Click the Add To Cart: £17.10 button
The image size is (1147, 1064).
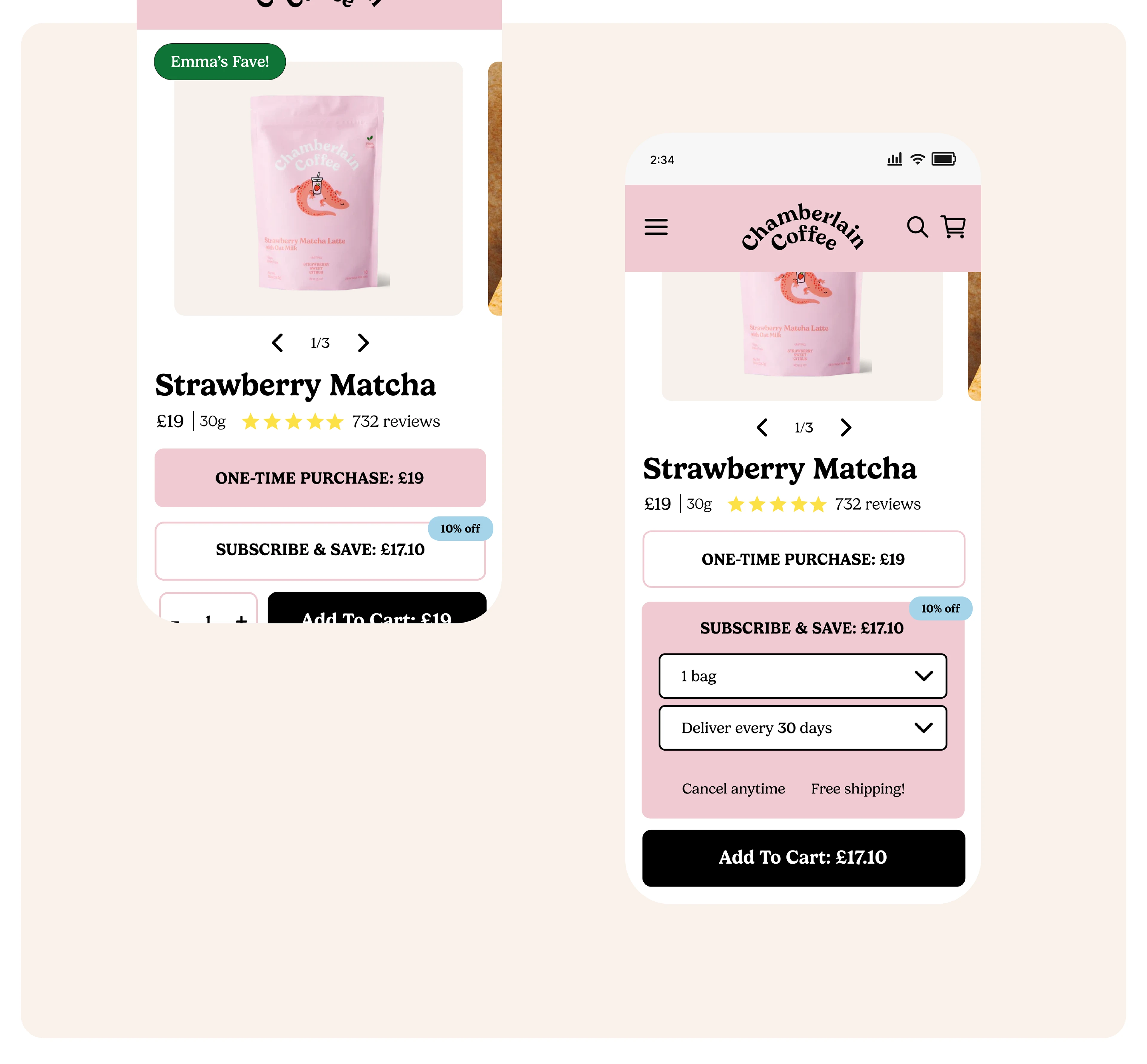pos(803,858)
